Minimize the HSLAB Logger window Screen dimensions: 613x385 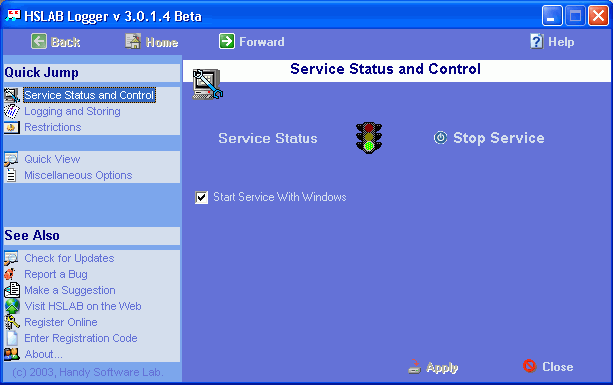552,16
